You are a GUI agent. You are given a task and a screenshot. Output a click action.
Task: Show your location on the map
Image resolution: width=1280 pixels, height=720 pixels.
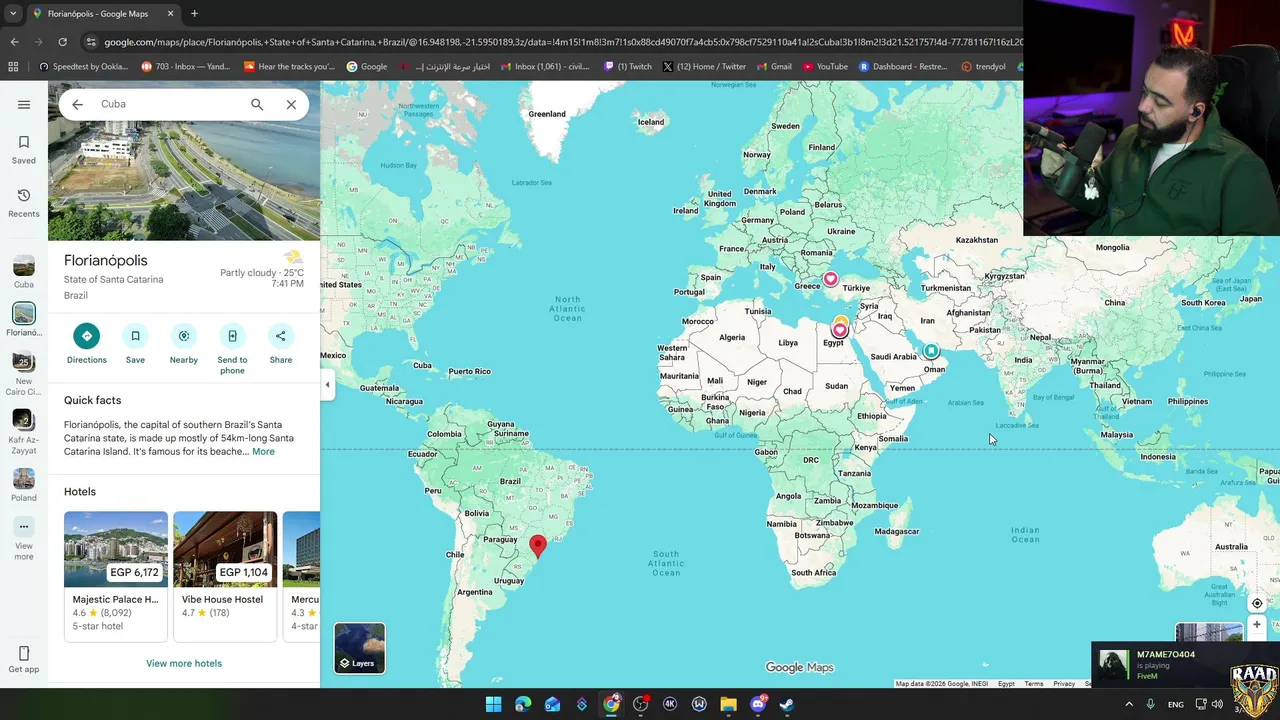coord(1257,603)
